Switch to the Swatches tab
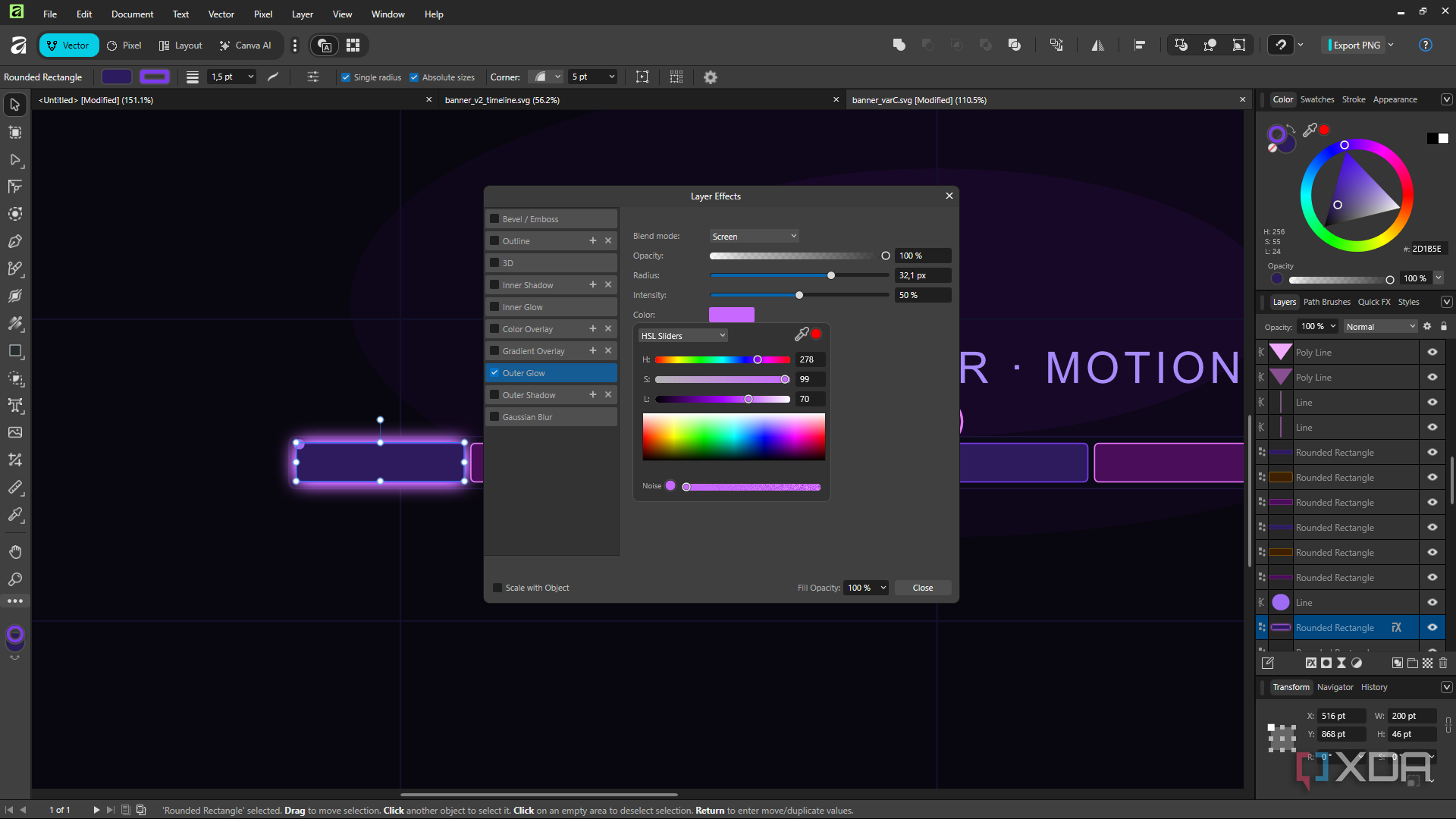This screenshot has width=1456, height=819. coord(1316,99)
